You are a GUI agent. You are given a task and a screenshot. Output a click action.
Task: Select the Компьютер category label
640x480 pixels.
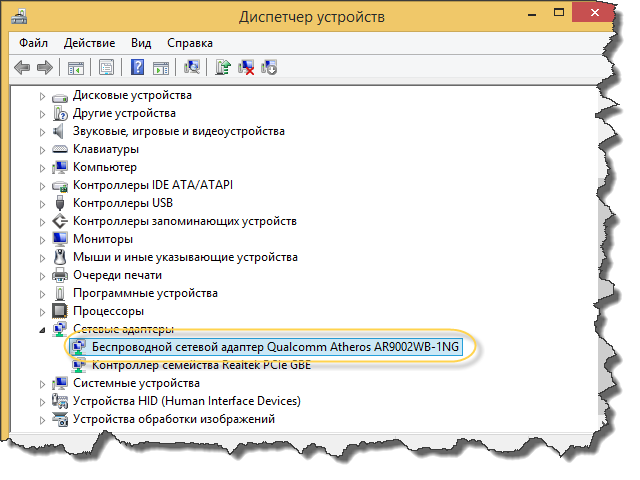(105, 167)
